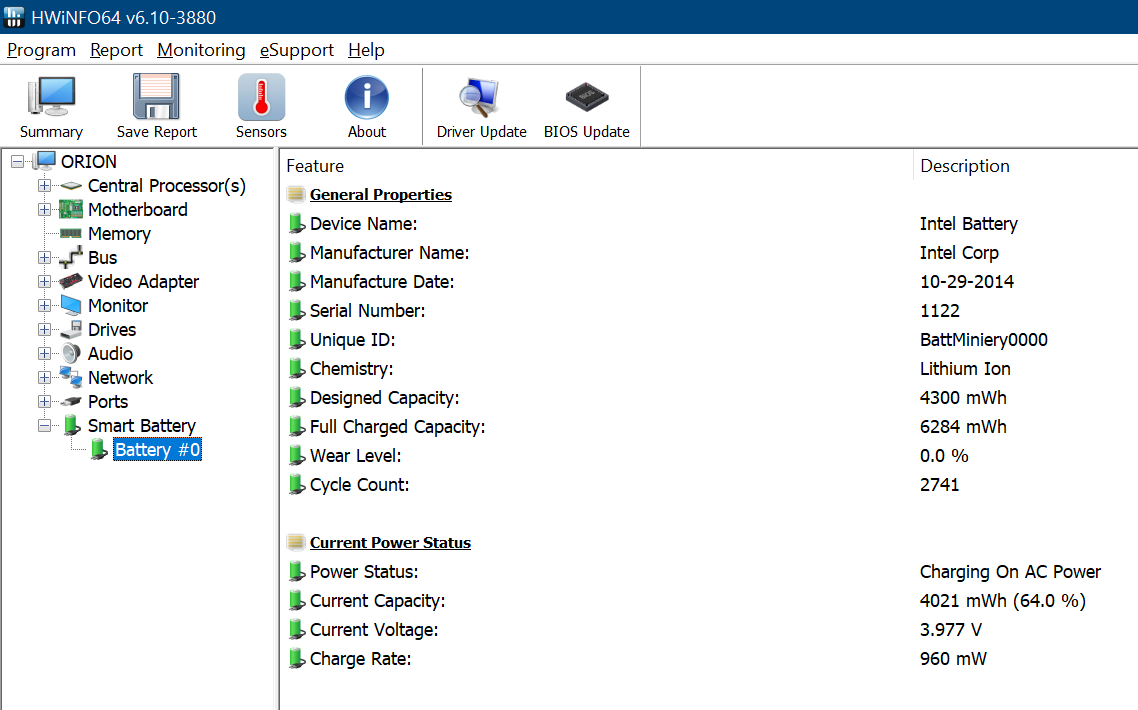1138x710 pixels.
Task: Click General Properties section icon
Action: coord(295,195)
